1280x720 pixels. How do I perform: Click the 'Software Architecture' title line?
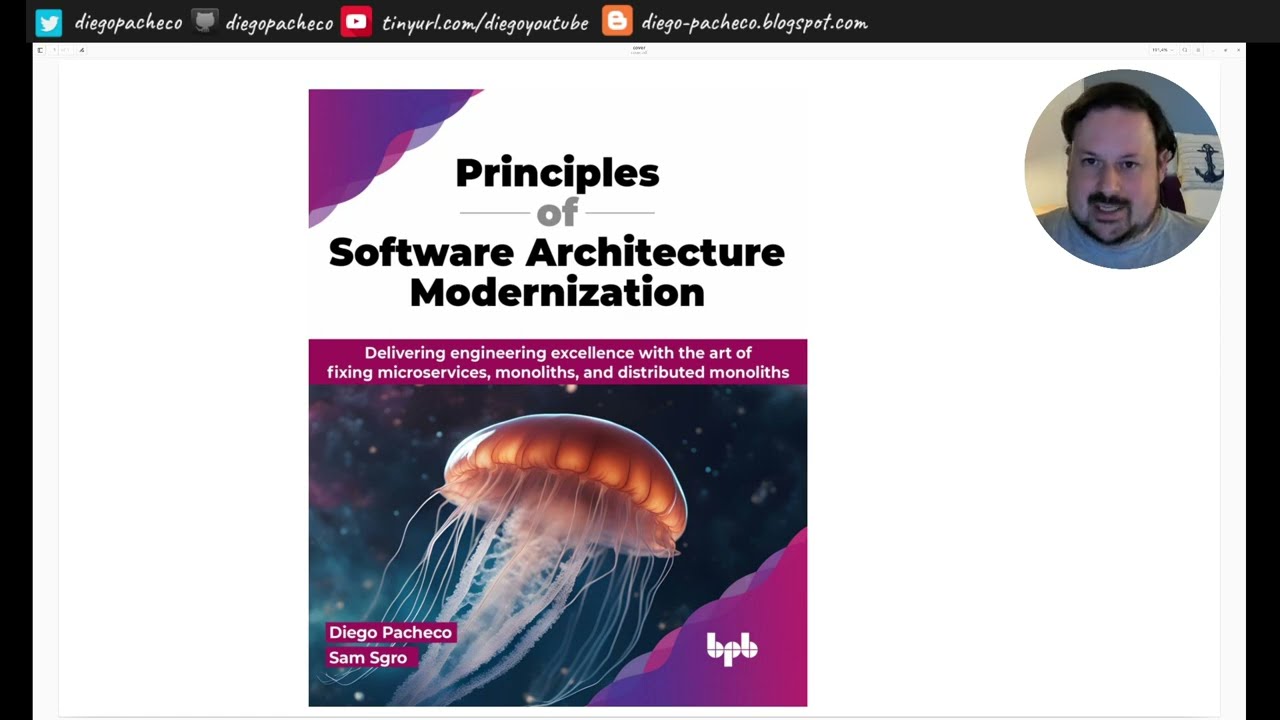click(x=556, y=252)
